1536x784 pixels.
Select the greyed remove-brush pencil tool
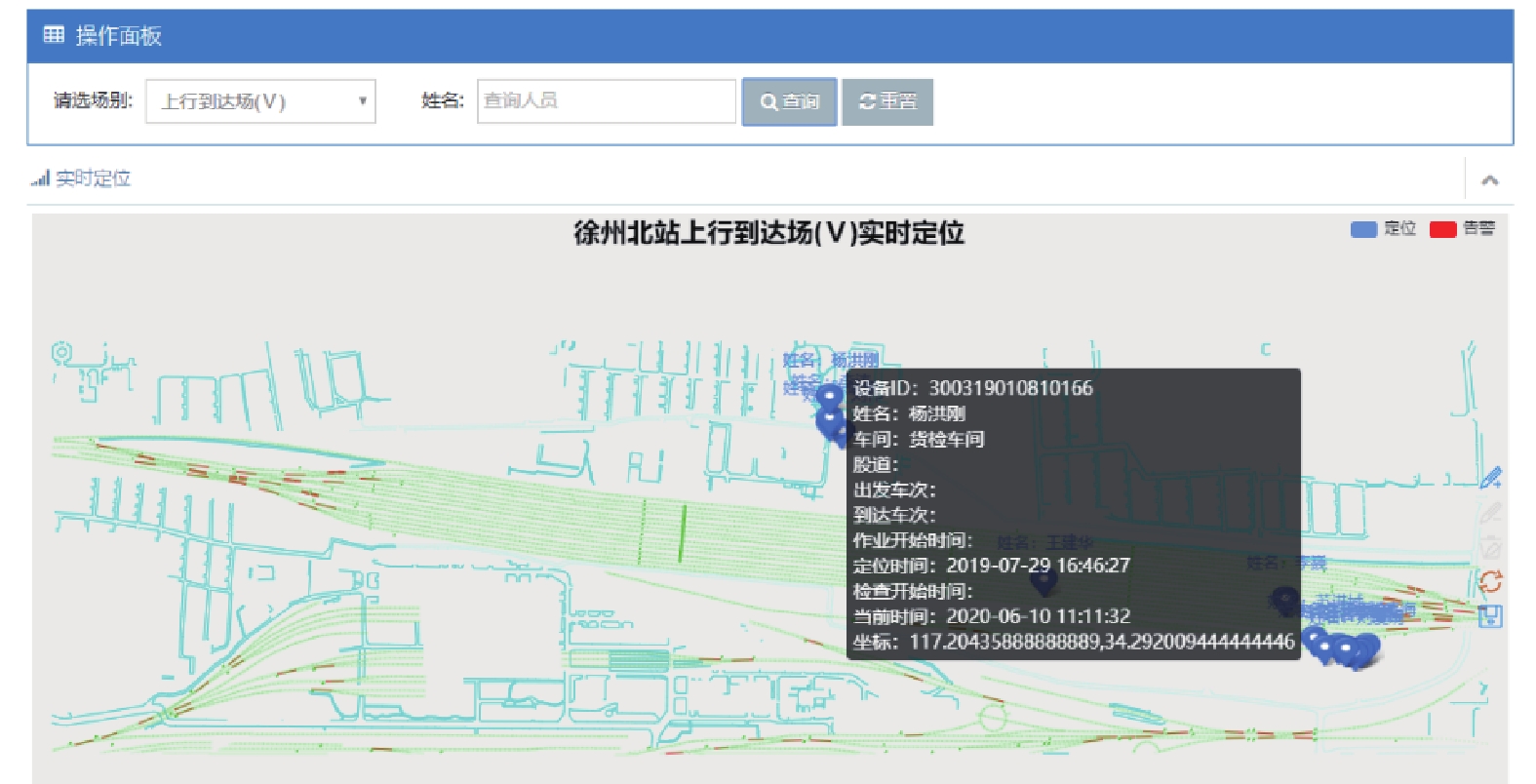[x=1490, y=513]
